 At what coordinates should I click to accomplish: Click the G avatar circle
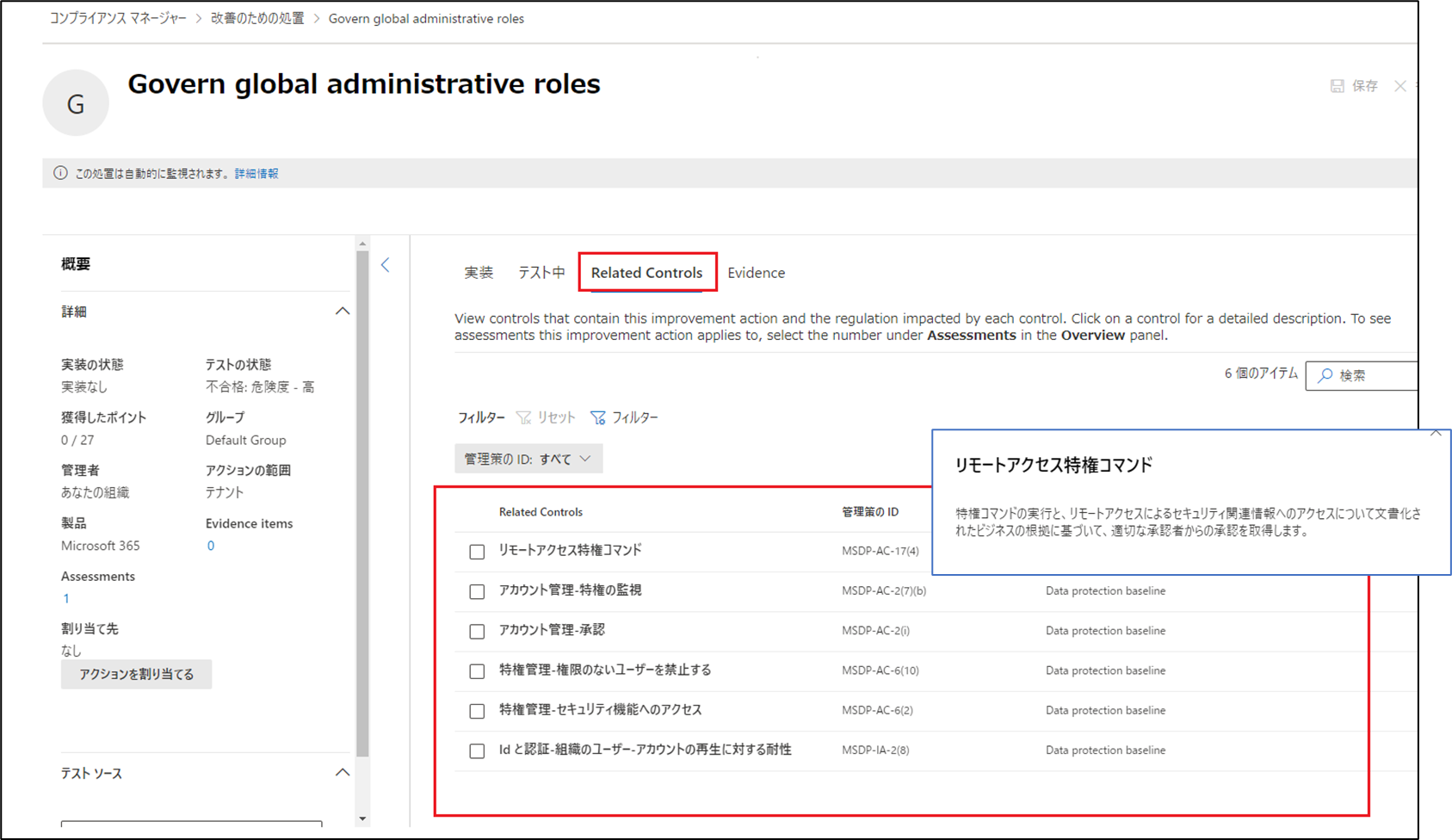click(76, 103)
